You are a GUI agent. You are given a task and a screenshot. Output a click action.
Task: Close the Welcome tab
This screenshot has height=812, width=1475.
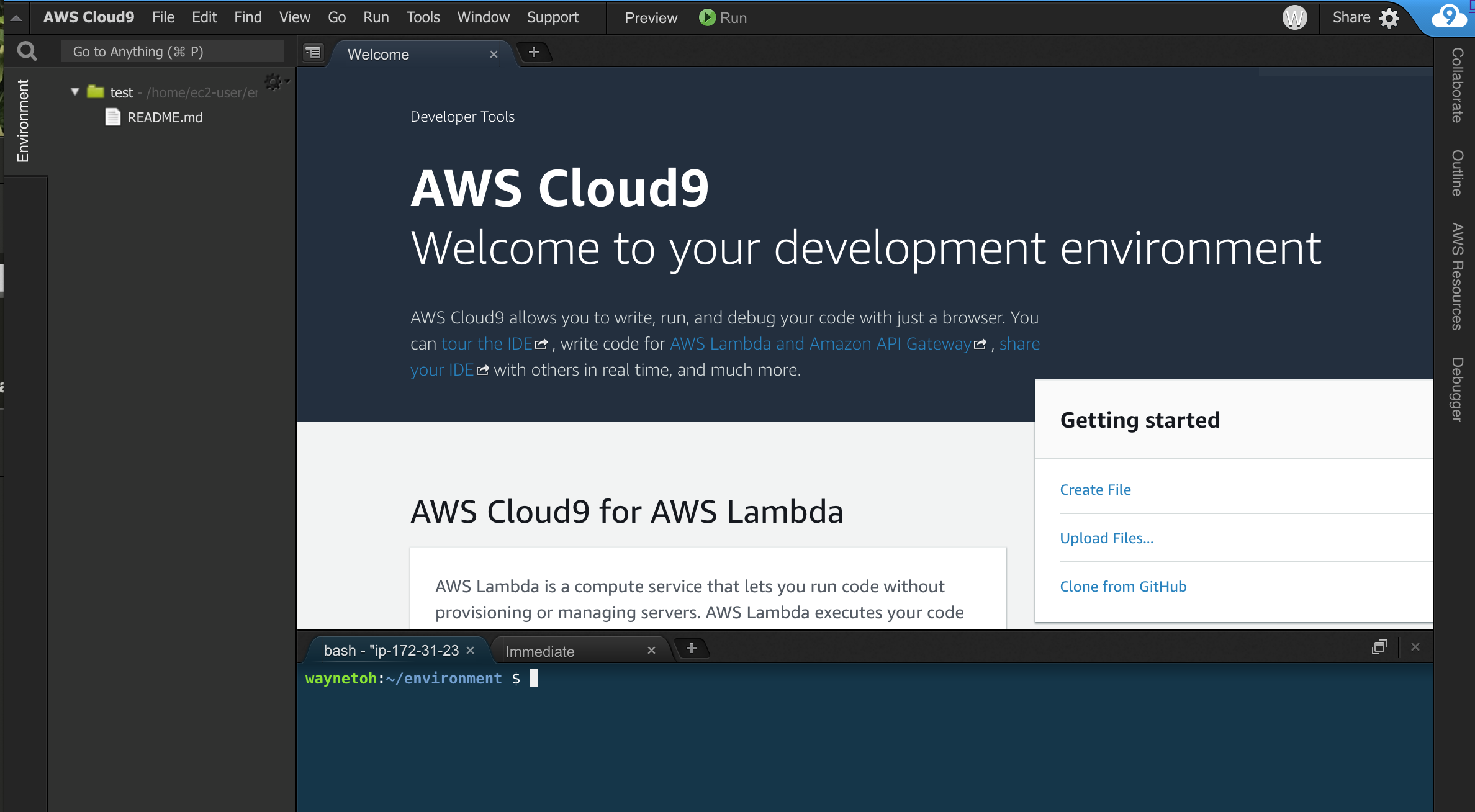point(494,55)
